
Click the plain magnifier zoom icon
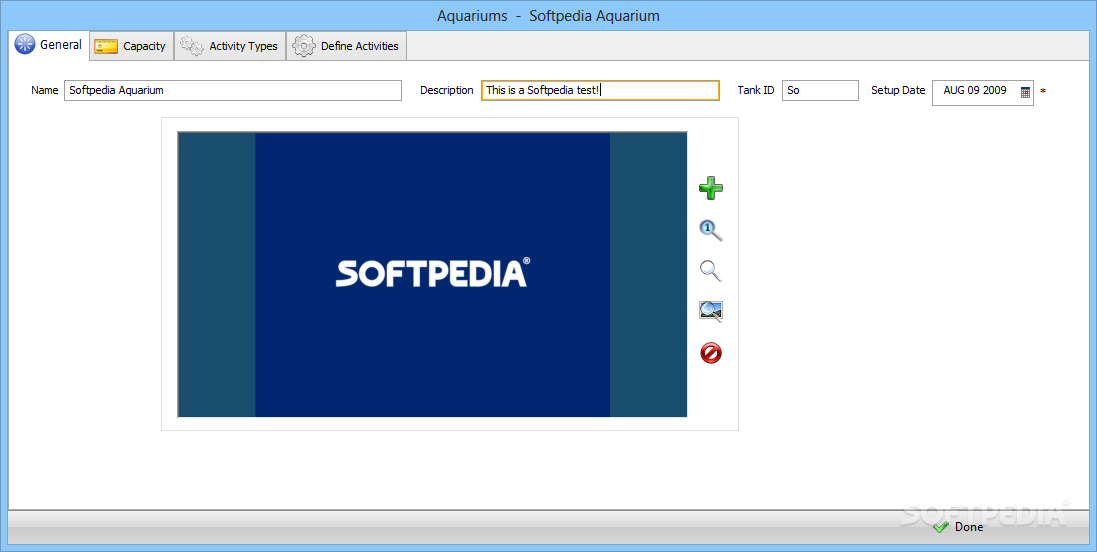tap(711, 270)
